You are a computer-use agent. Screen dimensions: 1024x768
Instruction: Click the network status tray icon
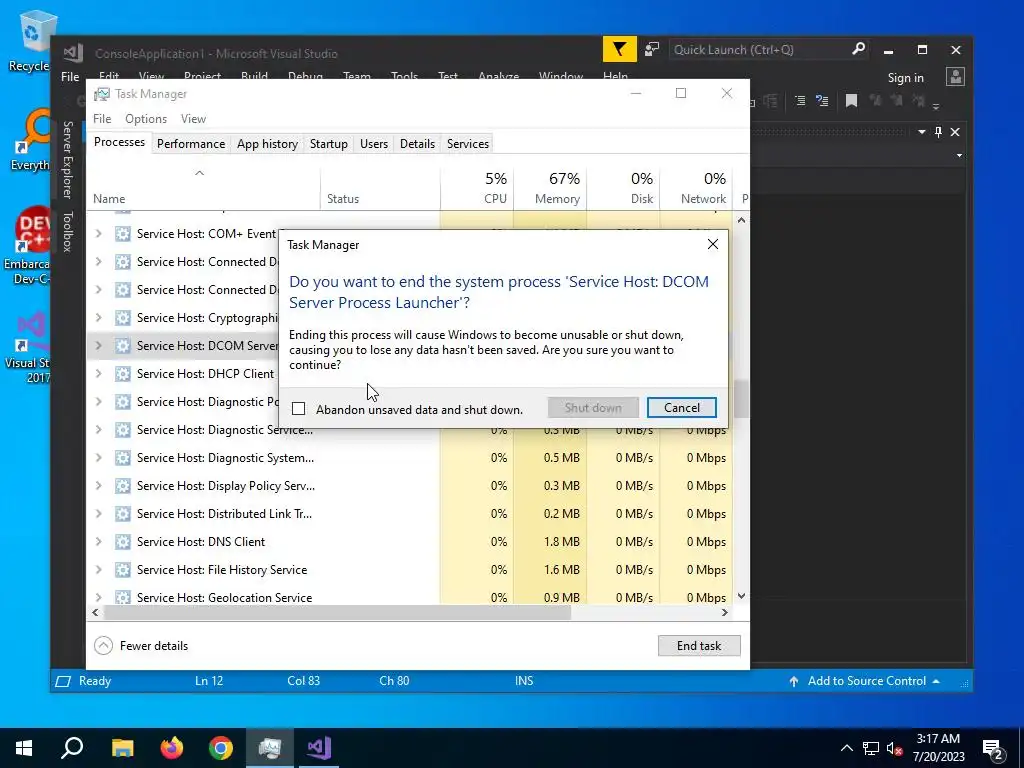pyautogui.click(x=871, y=748)
